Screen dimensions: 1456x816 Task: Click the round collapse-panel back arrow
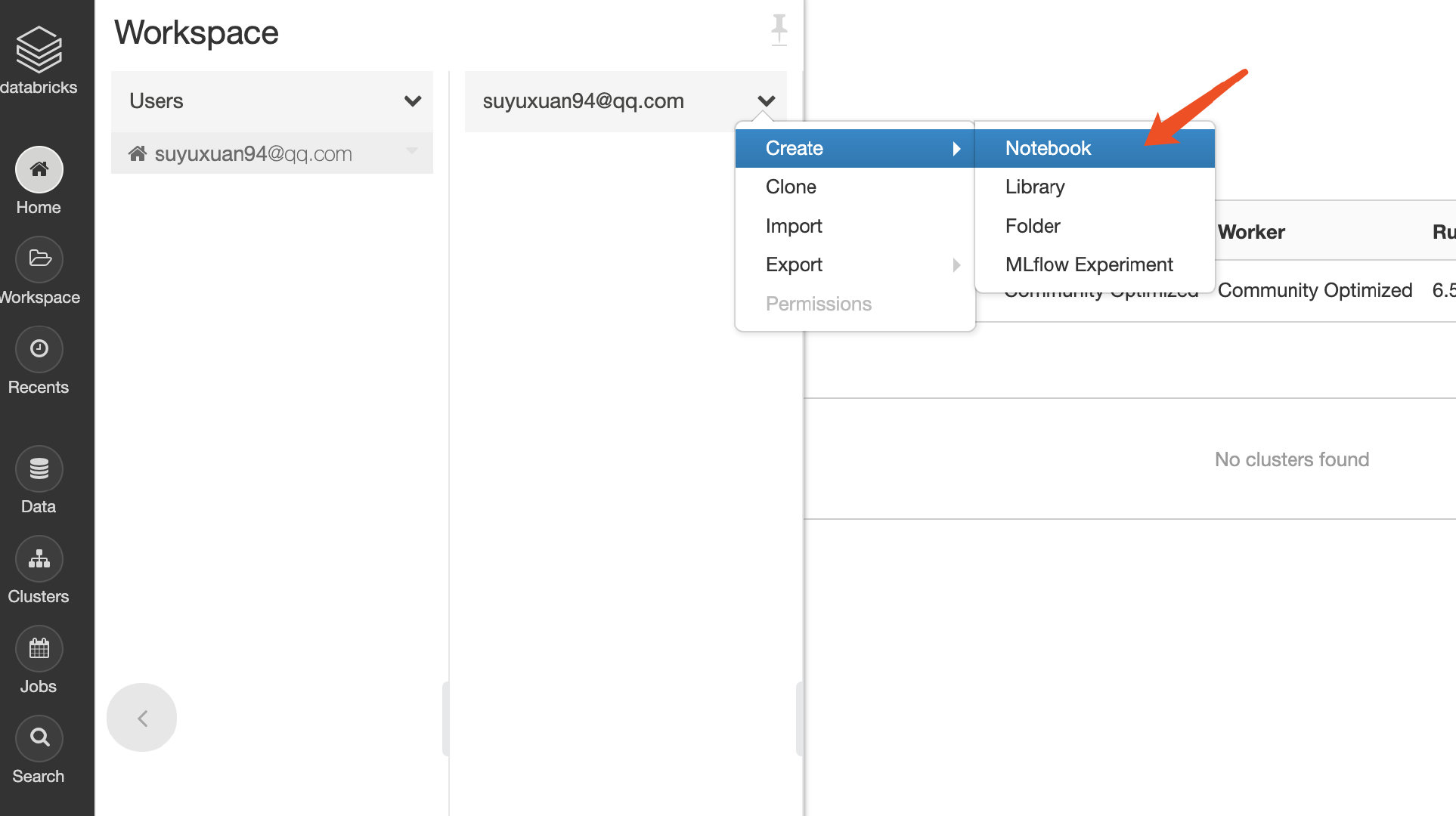pyautogui.click(x=142, y=718)
